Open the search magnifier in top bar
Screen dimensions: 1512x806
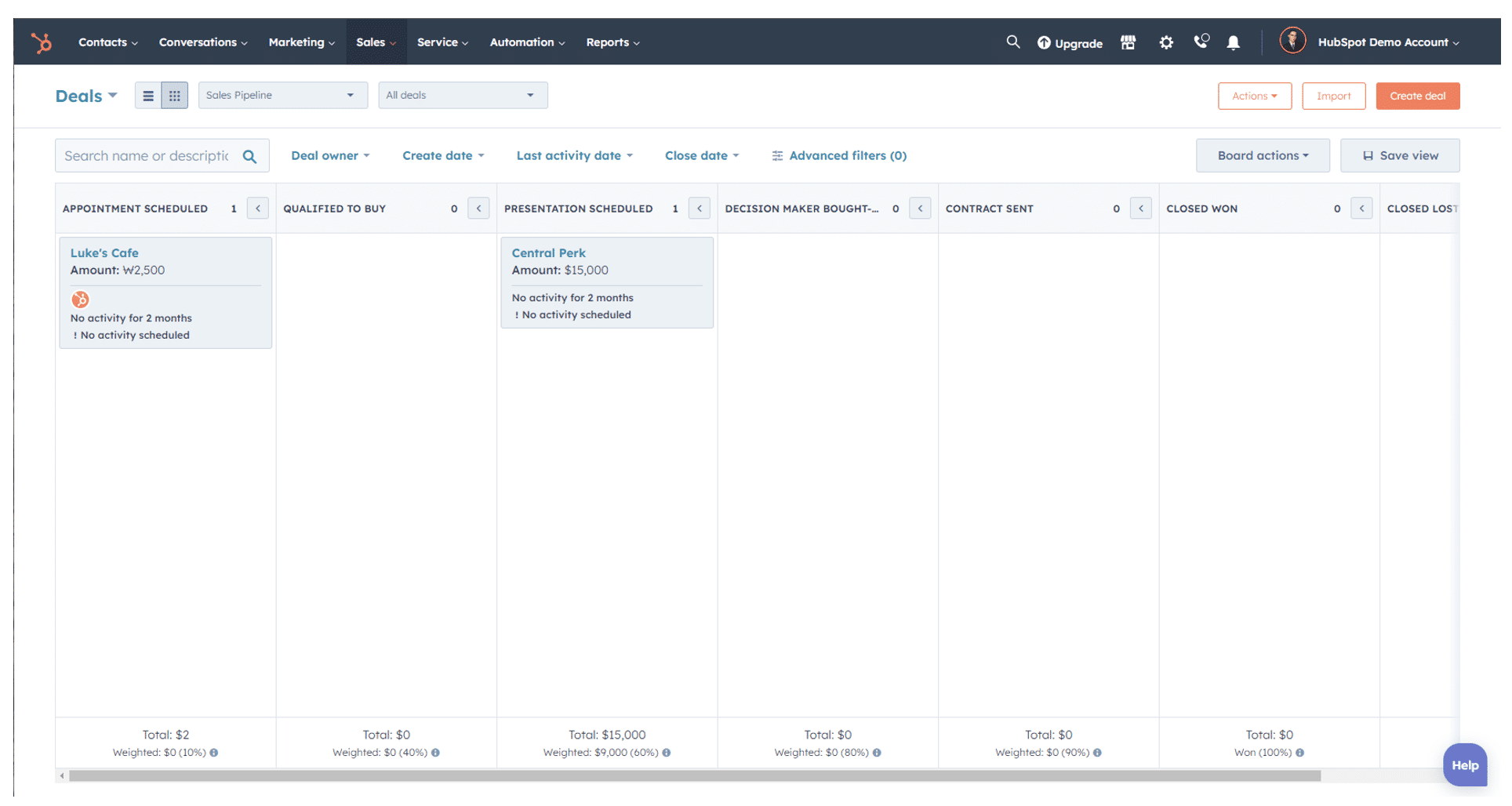pyautogui.click(x=1012, y=42)
